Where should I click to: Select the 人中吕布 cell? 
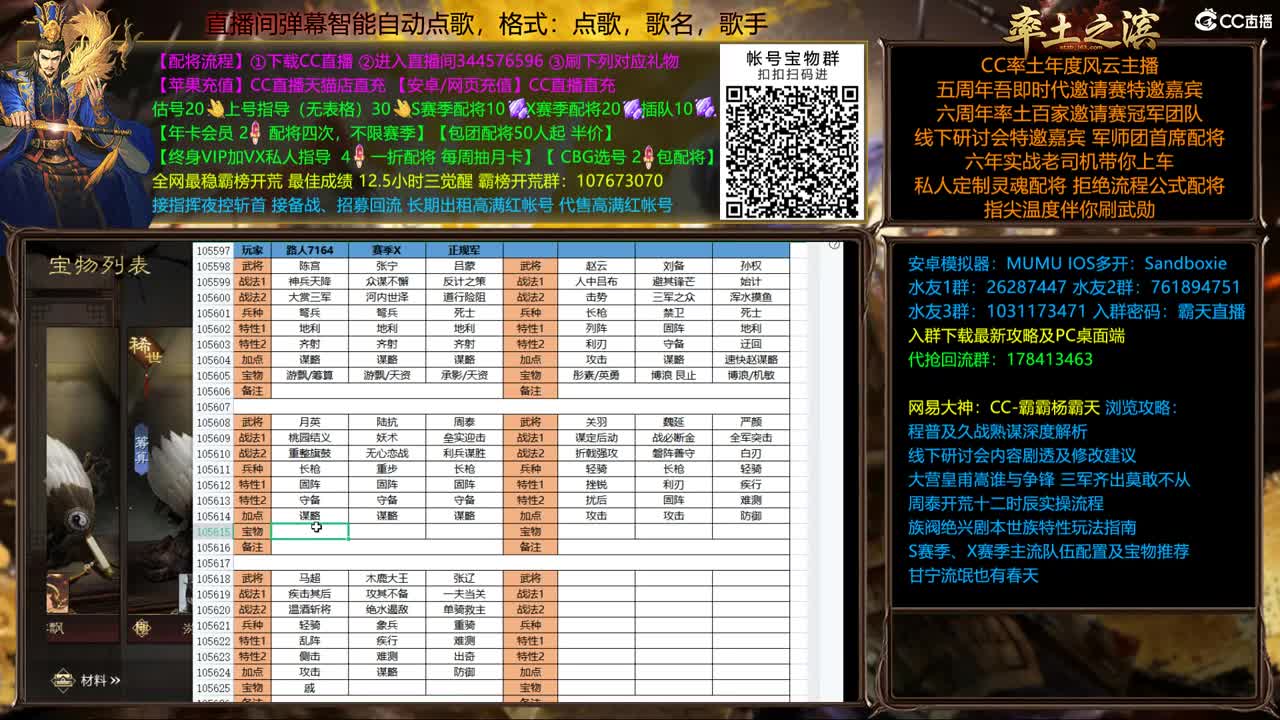coord(596,282)
